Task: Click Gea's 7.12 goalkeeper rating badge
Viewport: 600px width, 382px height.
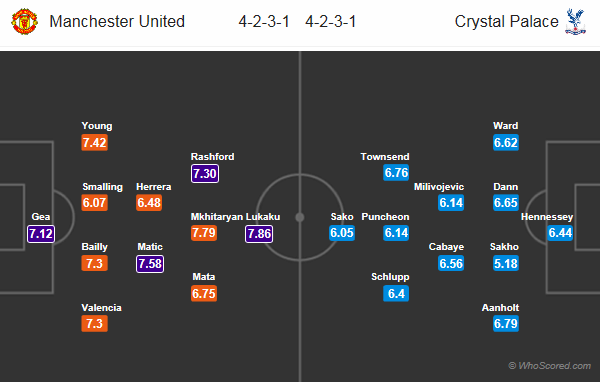Action: point(41,233)
